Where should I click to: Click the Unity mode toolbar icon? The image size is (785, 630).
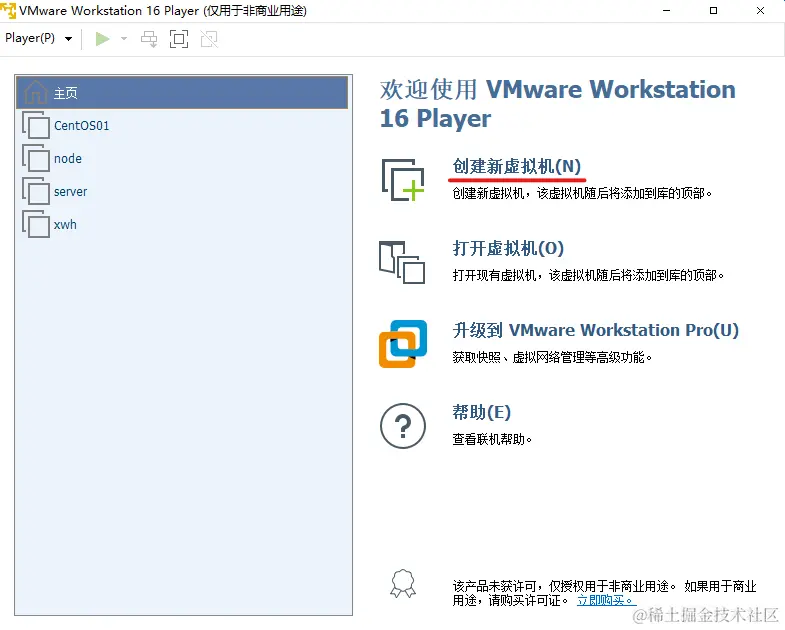pos(209,39)
